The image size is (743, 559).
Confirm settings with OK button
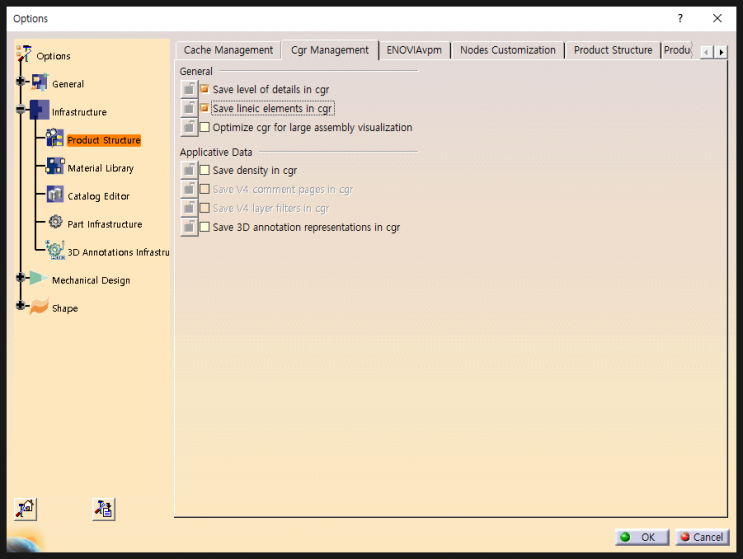click(642, 537)
